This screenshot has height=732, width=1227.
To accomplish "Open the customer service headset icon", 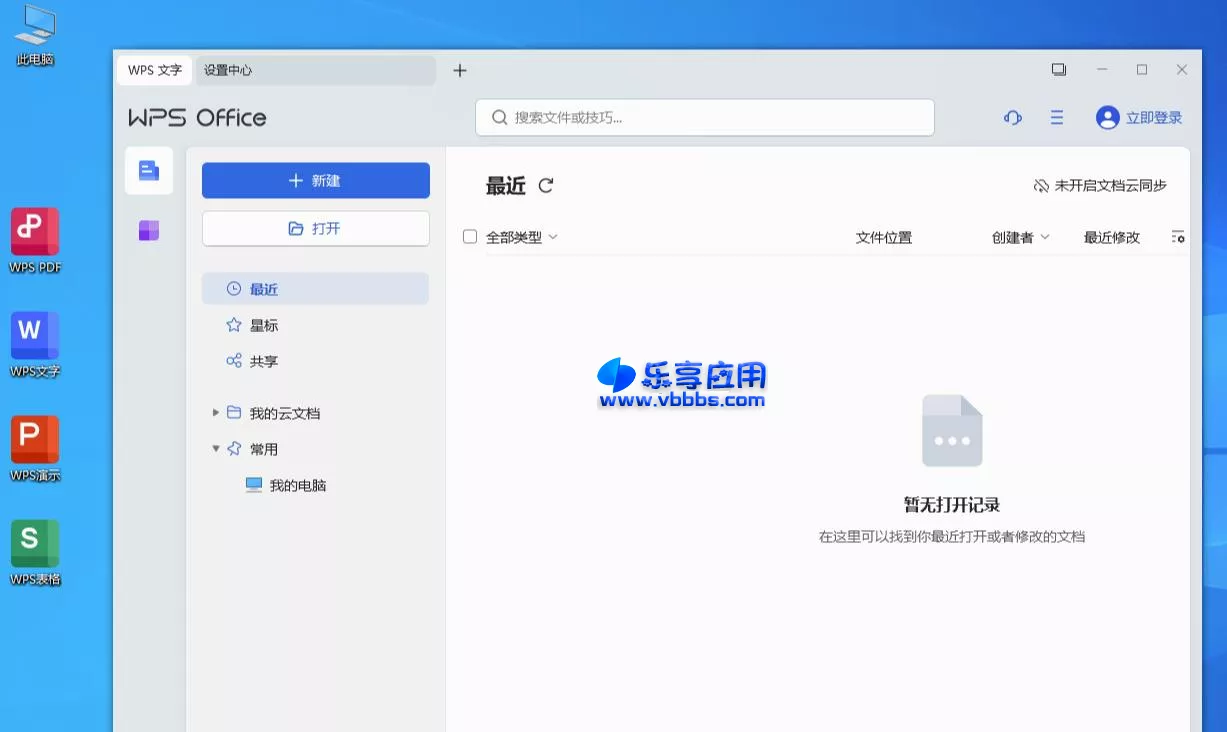I will [1012, 117].
